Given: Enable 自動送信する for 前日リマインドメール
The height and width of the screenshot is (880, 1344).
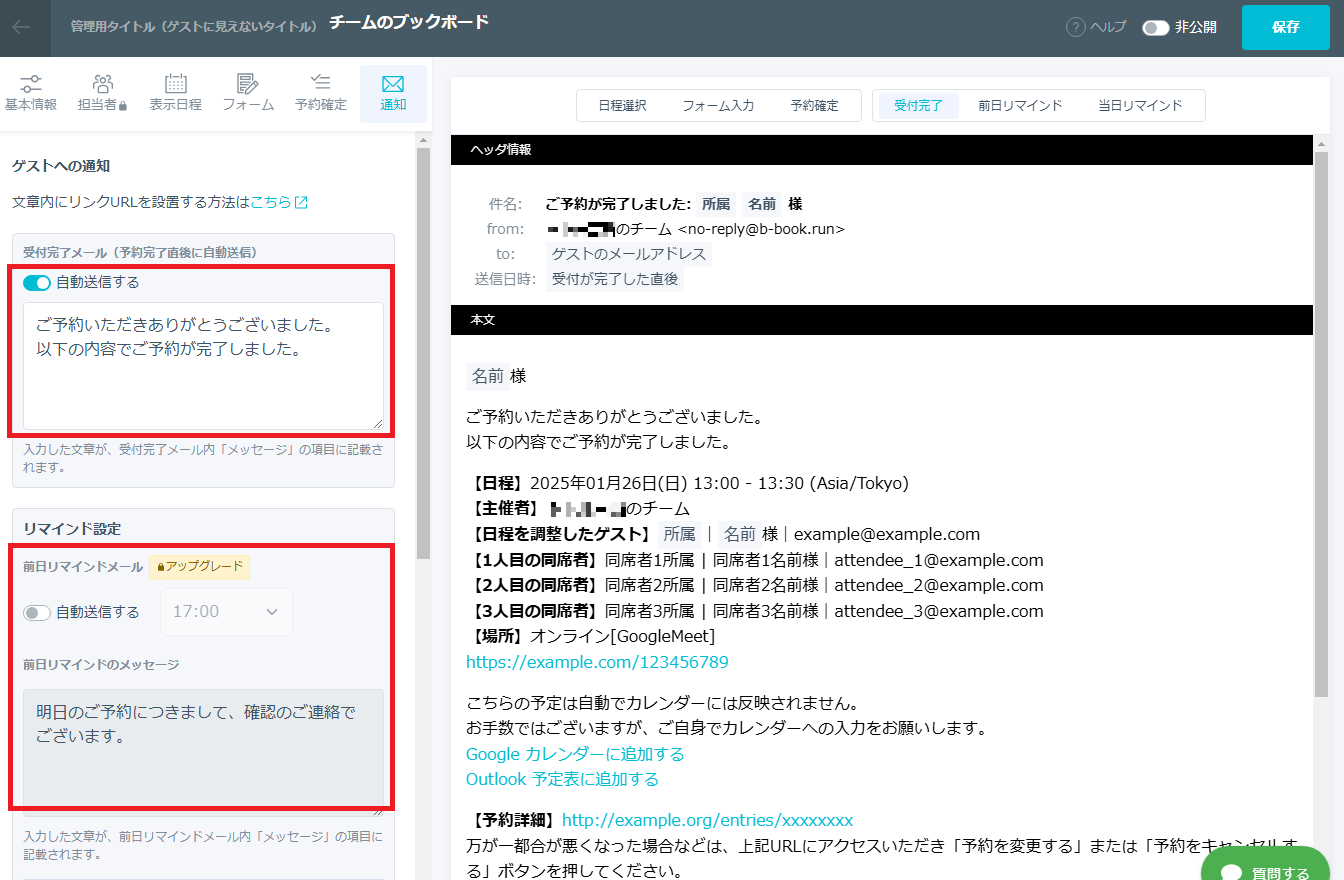Looking at the screenshot, I should pos(37,611).
